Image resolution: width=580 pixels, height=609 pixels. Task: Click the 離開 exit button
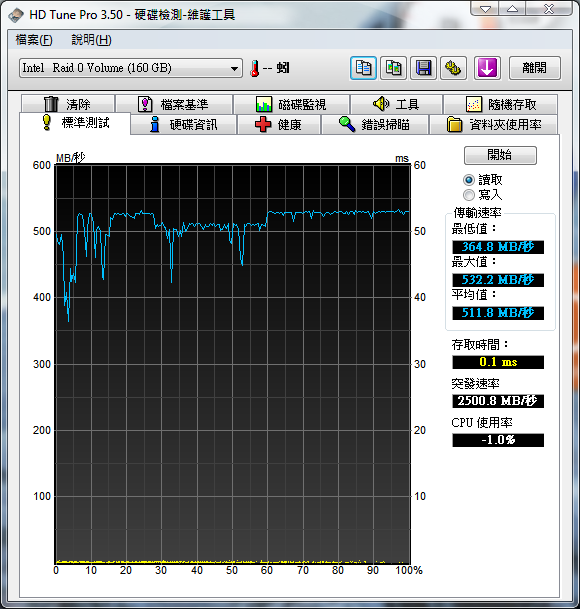click(x=535, y=68)
